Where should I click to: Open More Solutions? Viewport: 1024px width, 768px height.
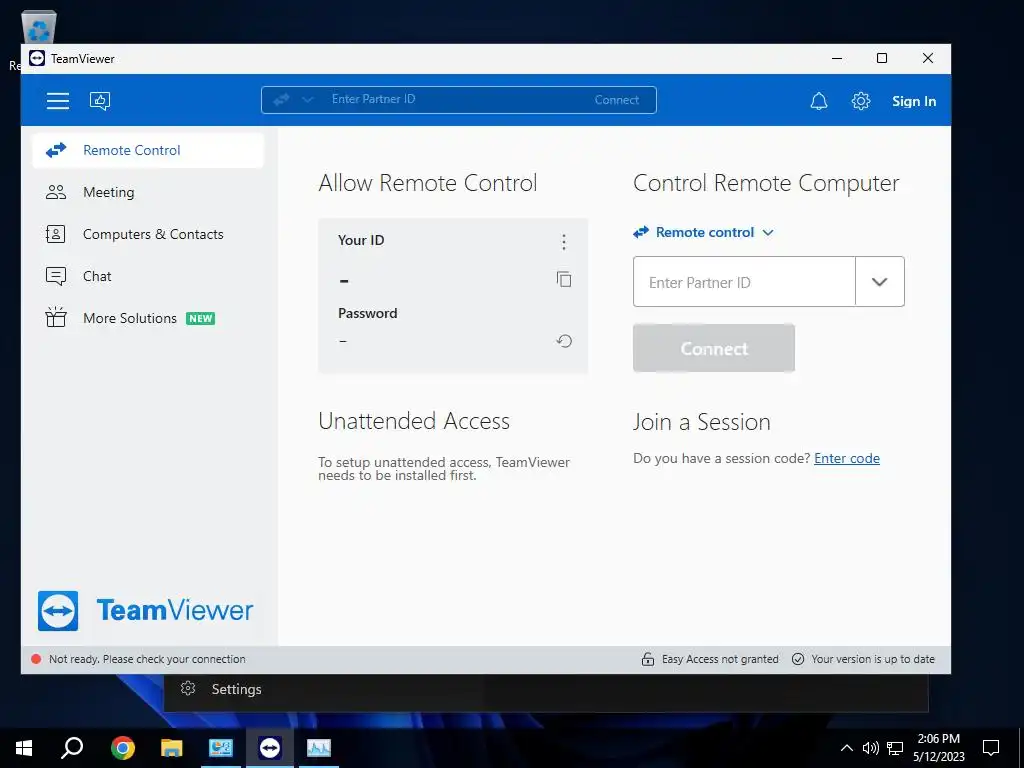[x=148, y=318]
